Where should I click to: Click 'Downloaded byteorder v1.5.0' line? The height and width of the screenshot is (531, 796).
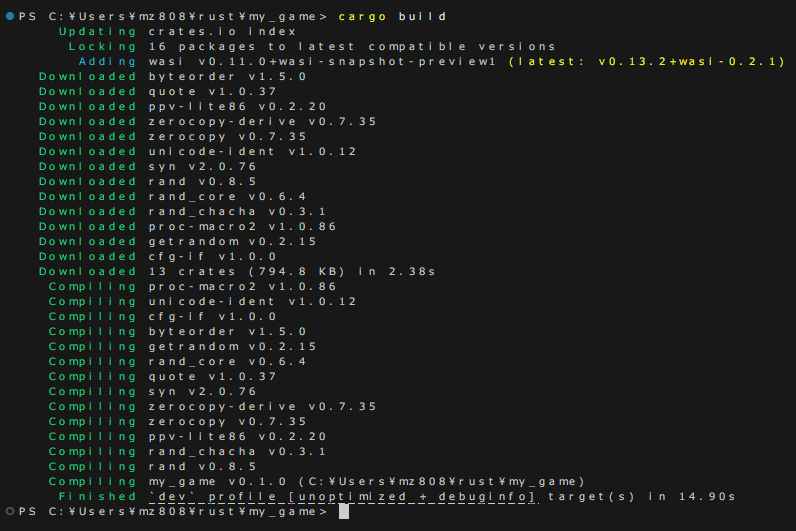point(173,77)
